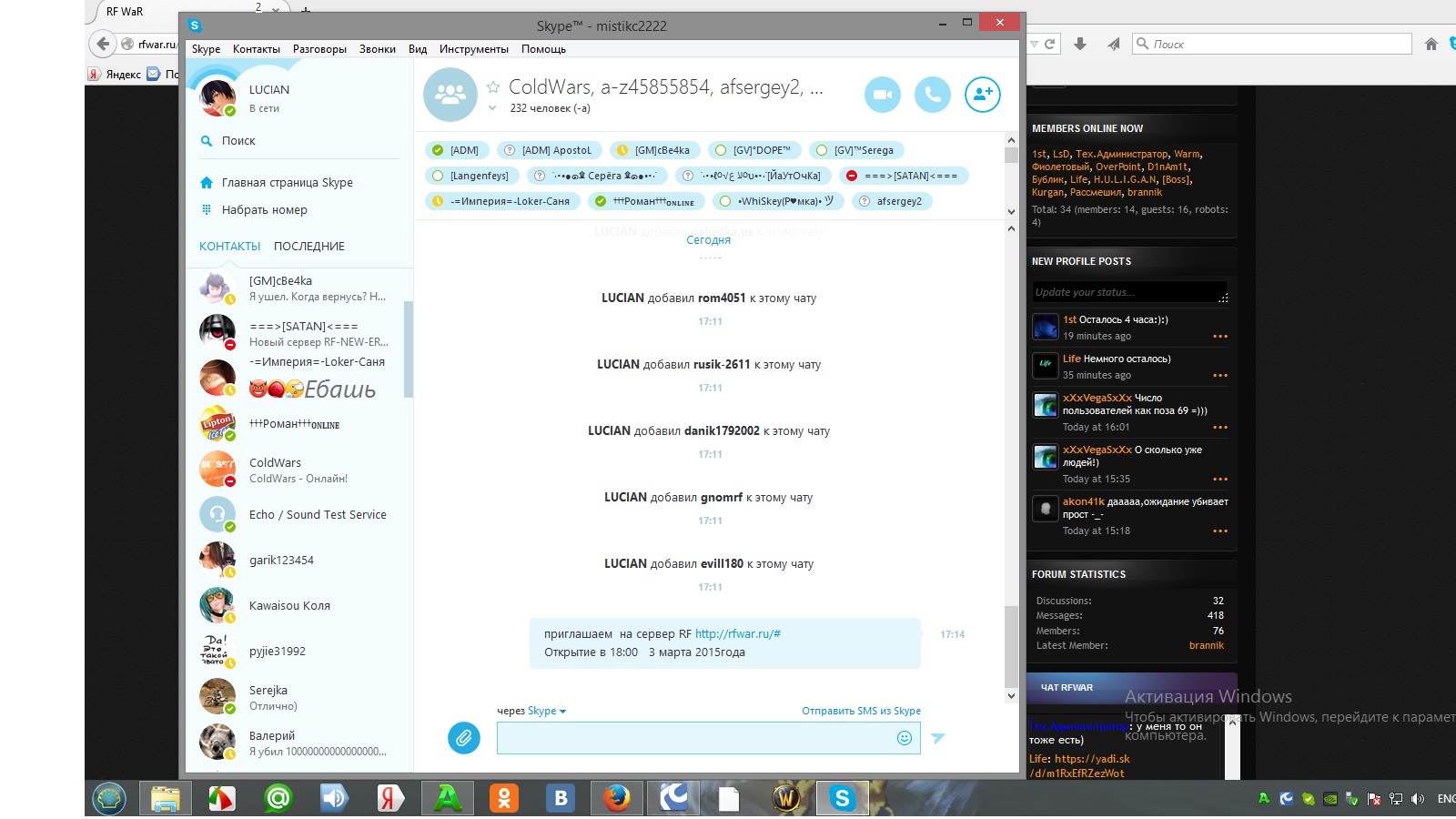This screenshot has width=1456, height=819.
Task: Click the group conversation avatar icon
Action: (450, 95)
